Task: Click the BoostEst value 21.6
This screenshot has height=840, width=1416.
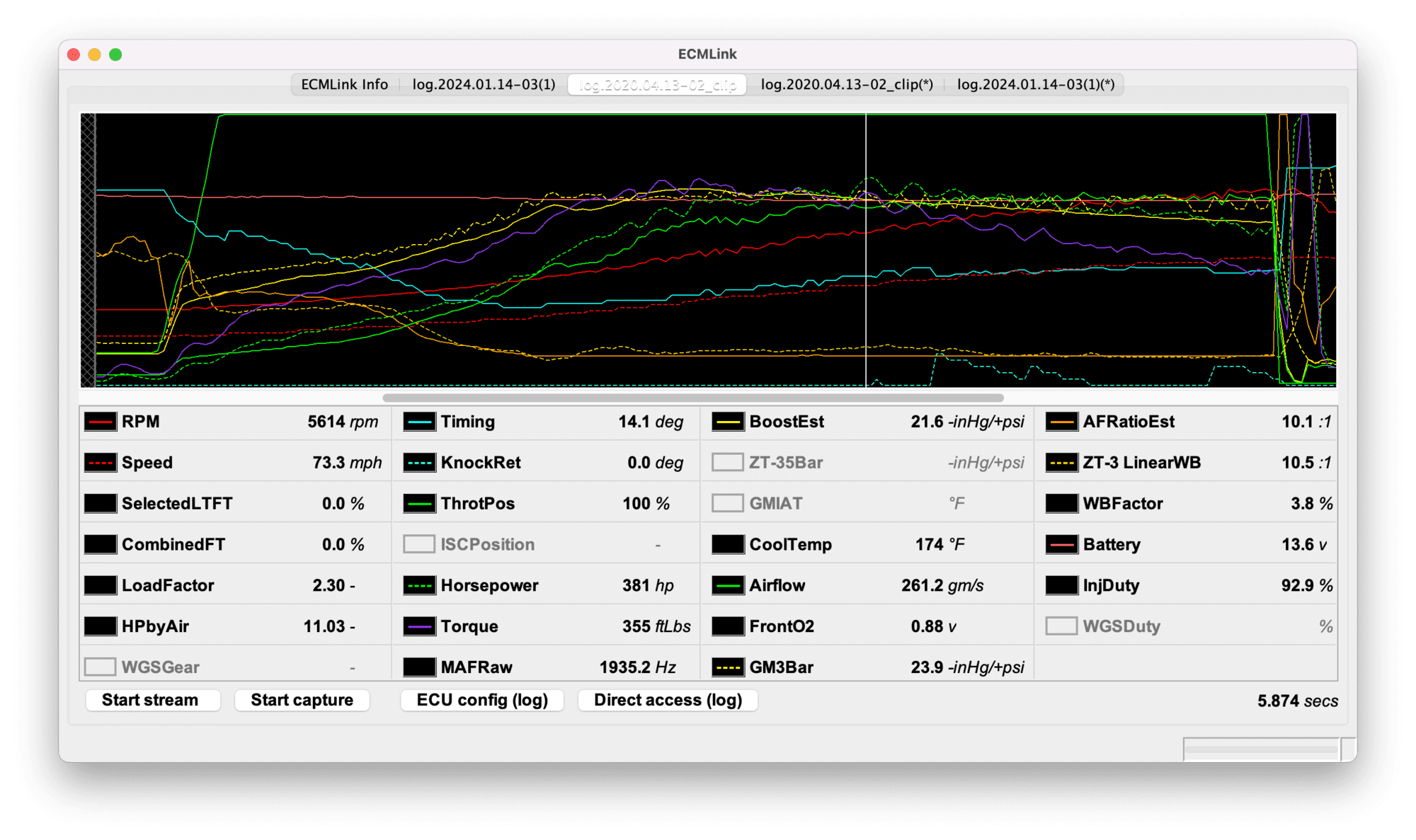Action: (927, 422)
